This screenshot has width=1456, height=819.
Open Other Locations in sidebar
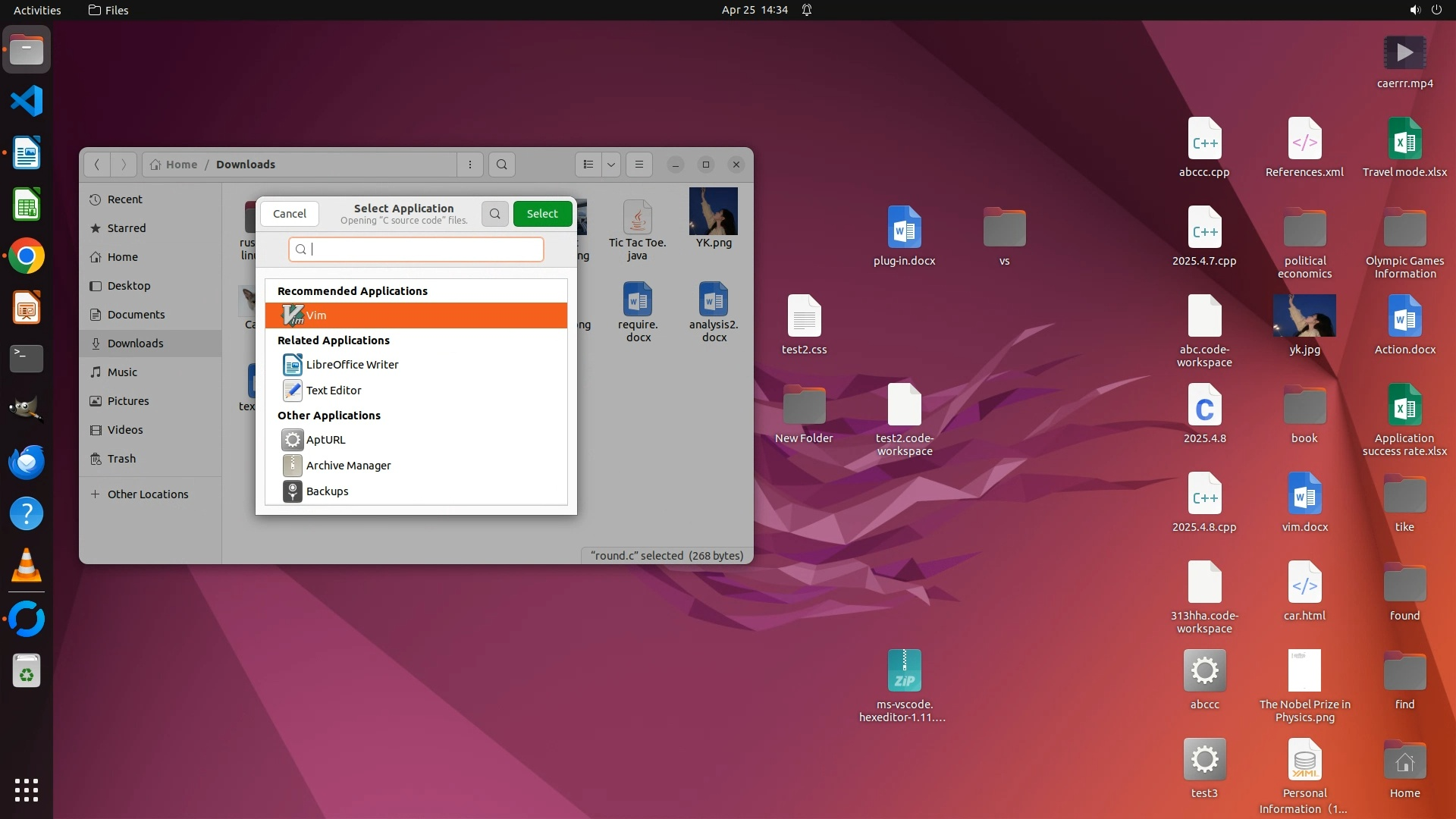(x=148, y=494)
